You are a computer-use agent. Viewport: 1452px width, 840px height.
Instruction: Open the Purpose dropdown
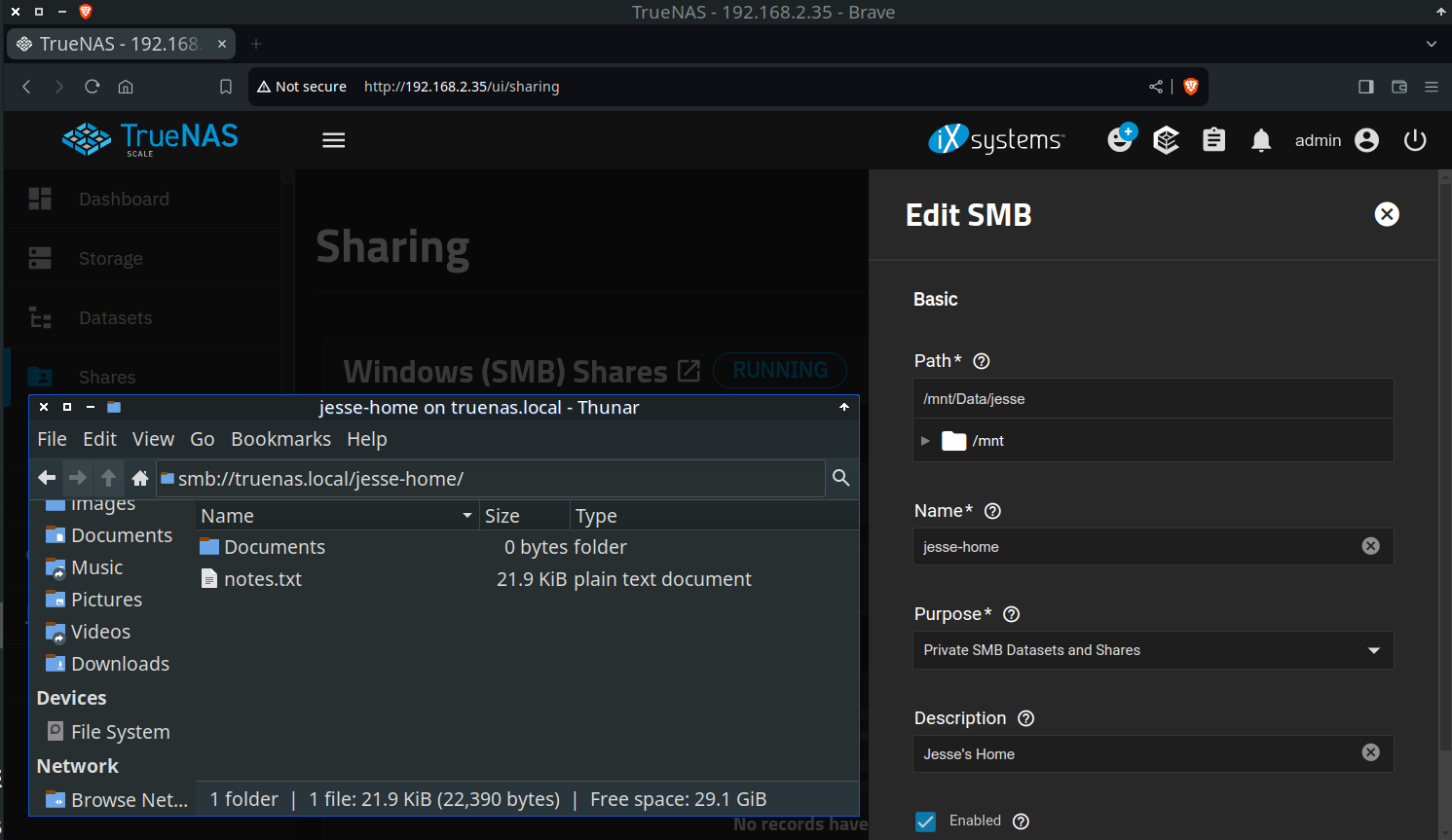(x=1153, y=650)
